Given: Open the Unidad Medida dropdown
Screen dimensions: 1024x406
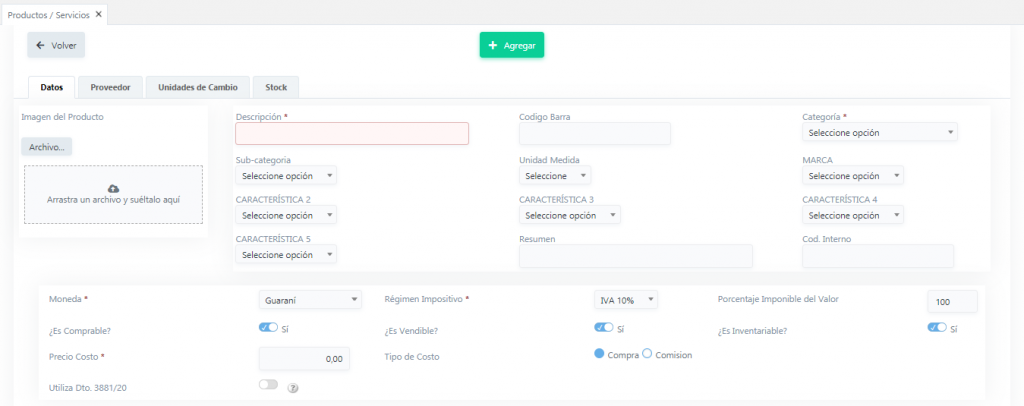Looking at the screenshot, I should [x=555, y=176].
